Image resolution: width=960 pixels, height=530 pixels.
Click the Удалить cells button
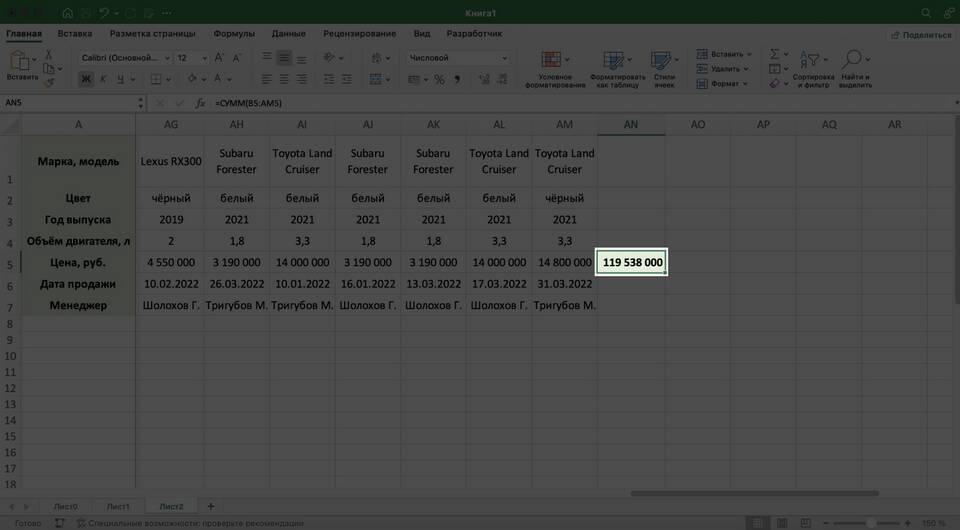click(725, 69)
